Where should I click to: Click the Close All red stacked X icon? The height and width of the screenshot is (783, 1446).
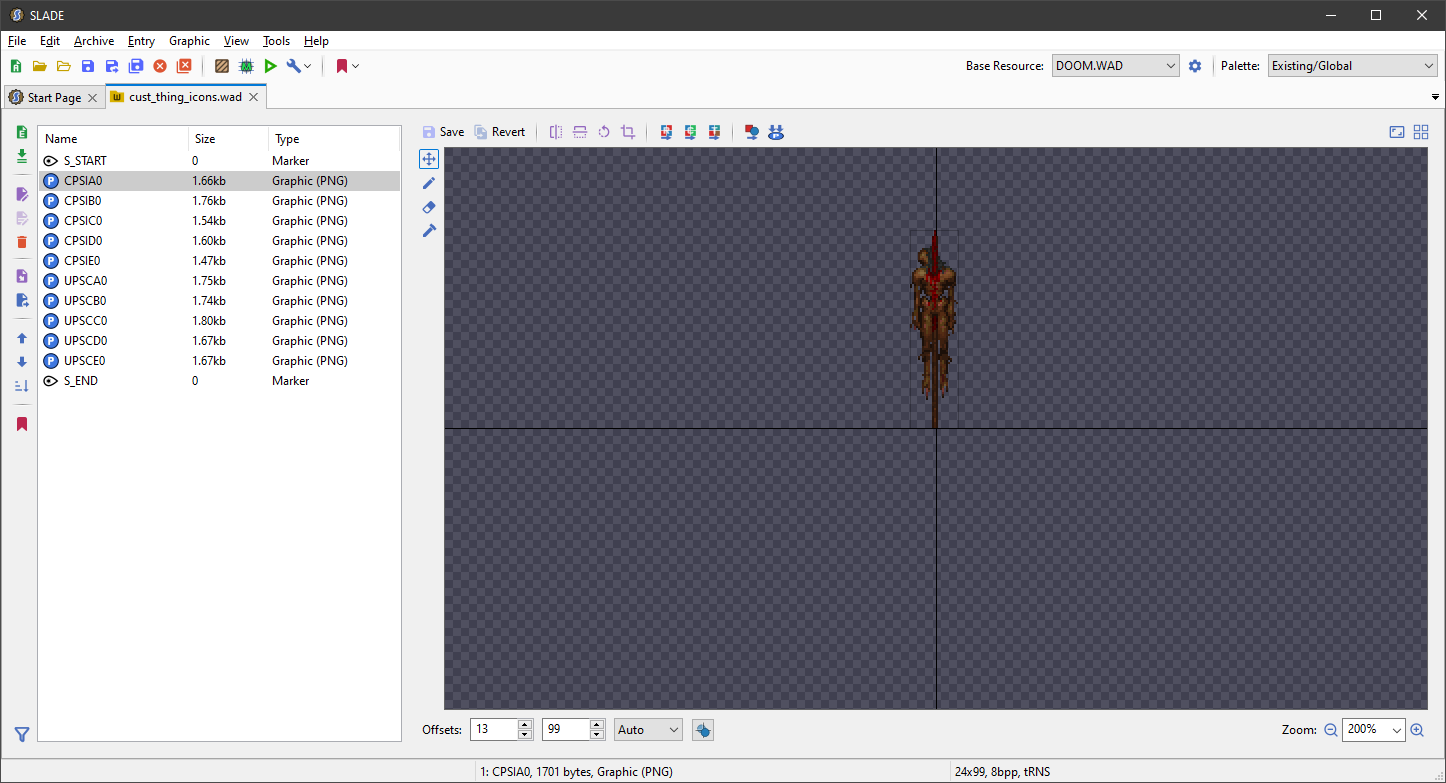[x=184, y=66]
